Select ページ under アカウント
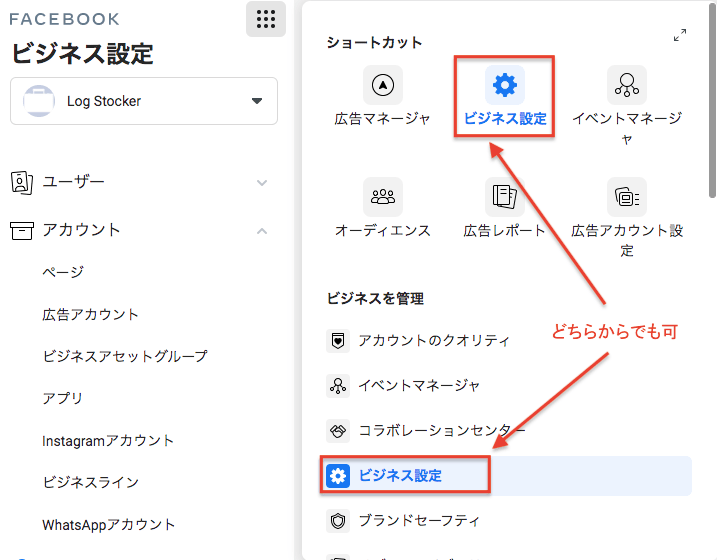 [x=63, y=272]
